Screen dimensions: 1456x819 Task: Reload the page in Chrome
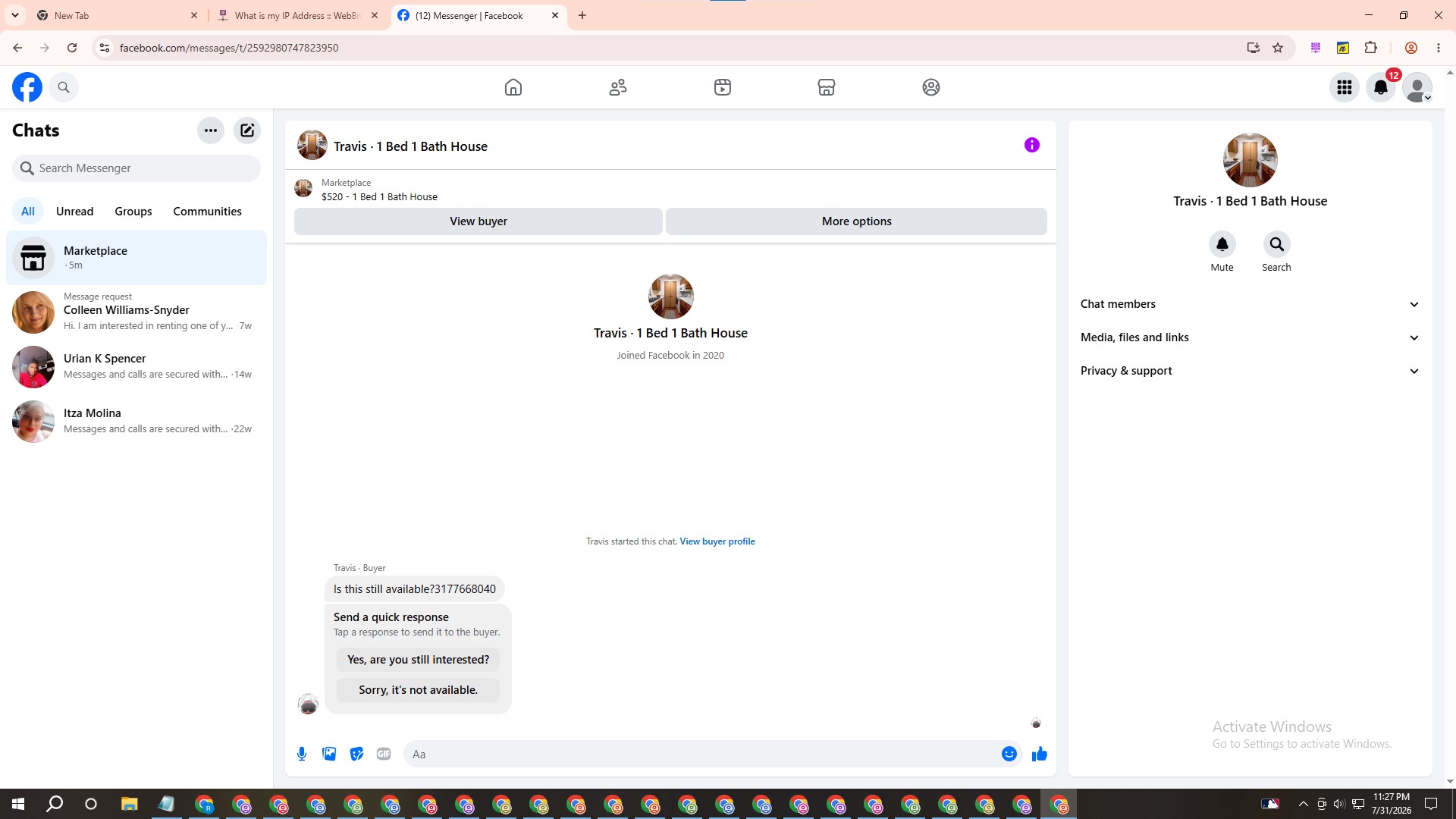(x=72, y=48)
